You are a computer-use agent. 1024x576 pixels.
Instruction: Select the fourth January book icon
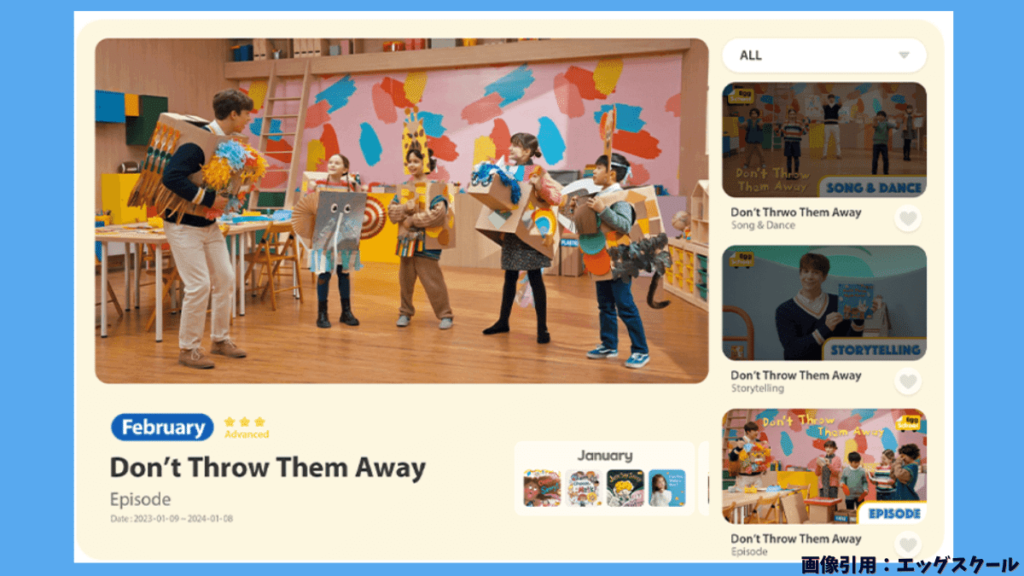coord(667,488)
